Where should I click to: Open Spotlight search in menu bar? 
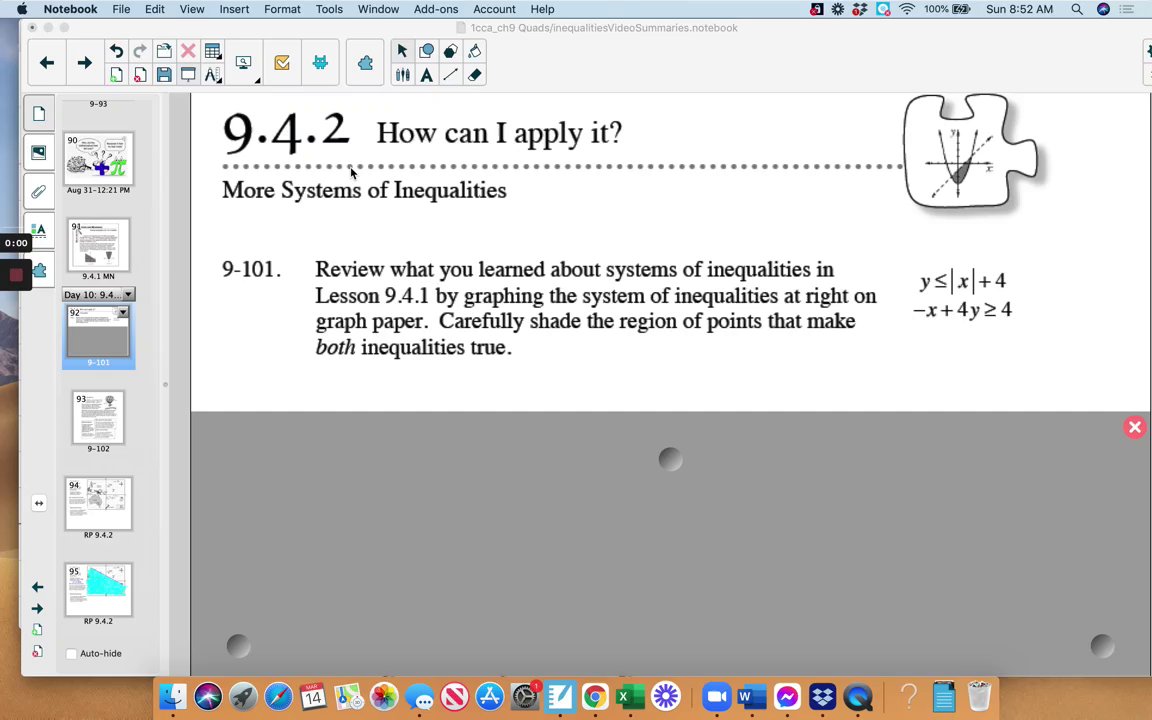pyautogui.click(x=1076, y=9)
